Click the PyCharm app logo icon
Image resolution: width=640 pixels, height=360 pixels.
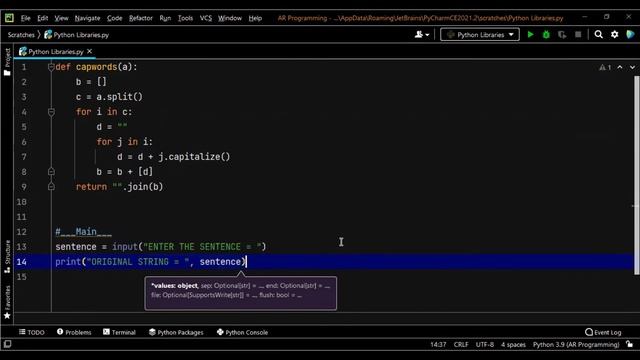coord(9,18)
